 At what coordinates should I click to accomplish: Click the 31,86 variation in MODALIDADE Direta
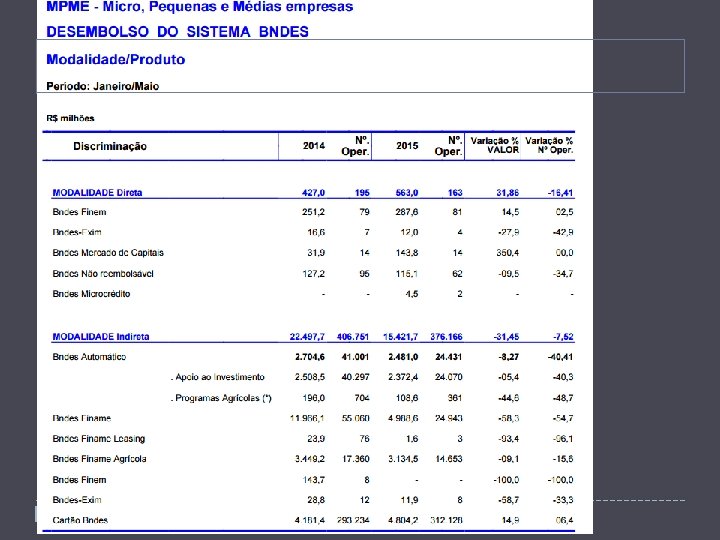tap(507, 193)
